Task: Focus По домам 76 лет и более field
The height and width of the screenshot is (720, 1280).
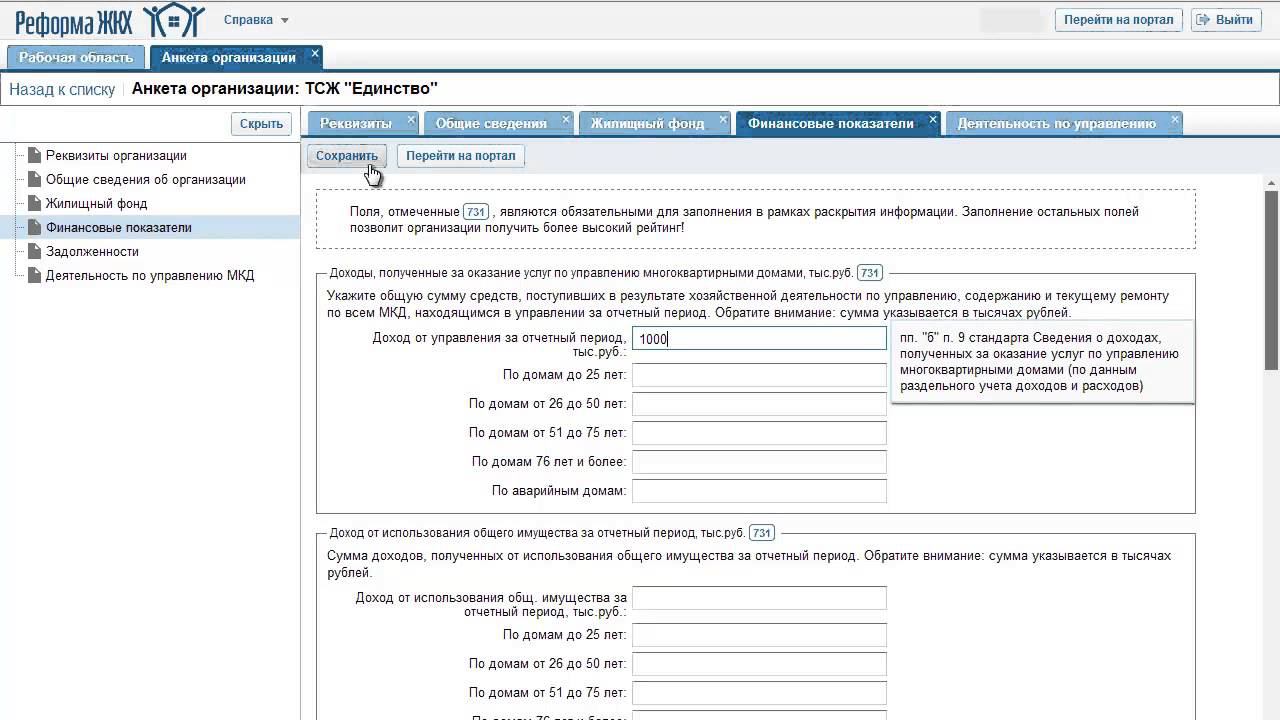Action: pyautogui.click(x=759, y=462)
